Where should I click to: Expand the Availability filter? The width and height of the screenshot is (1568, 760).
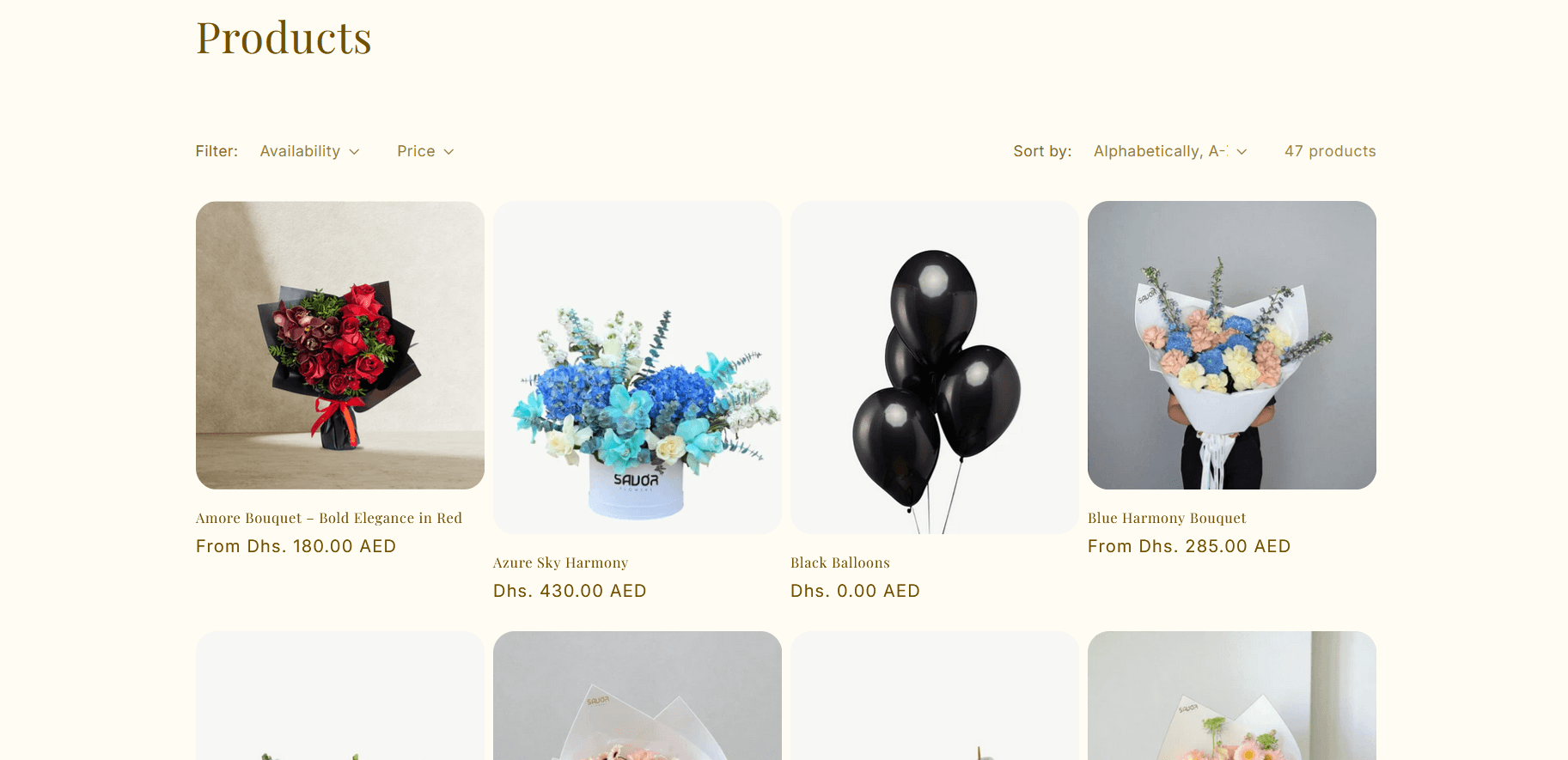coord(309,151)
